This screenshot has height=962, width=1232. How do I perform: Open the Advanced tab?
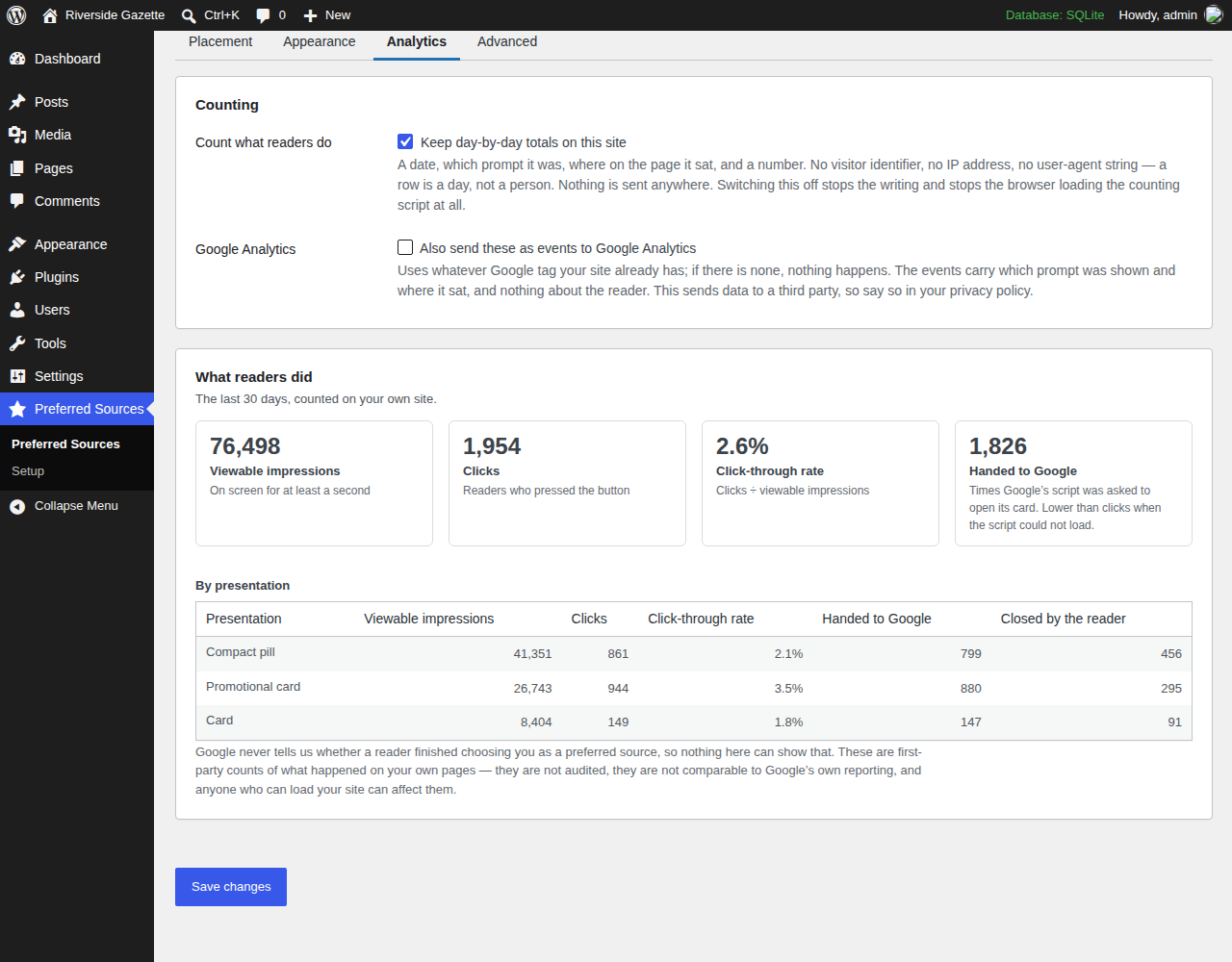507,41
